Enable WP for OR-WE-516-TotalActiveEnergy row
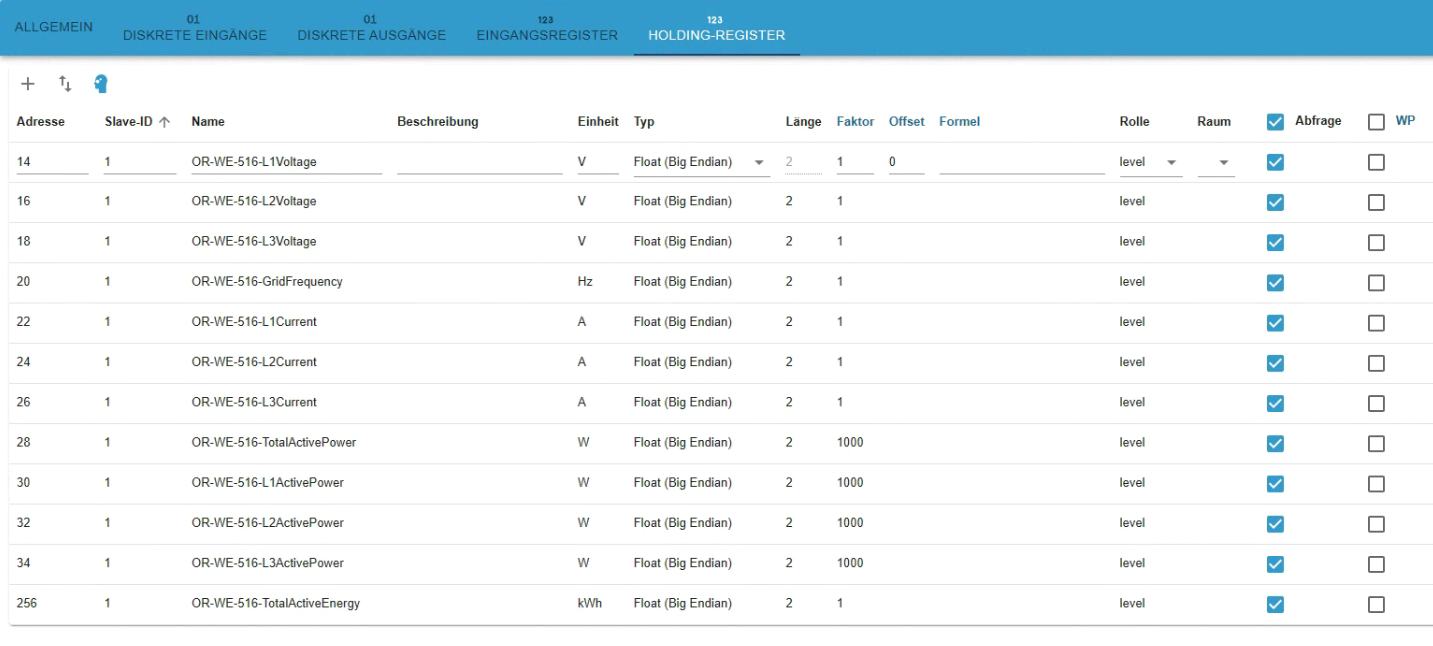The height and width of the screenshot is (646, 1433). (1376, 604)
